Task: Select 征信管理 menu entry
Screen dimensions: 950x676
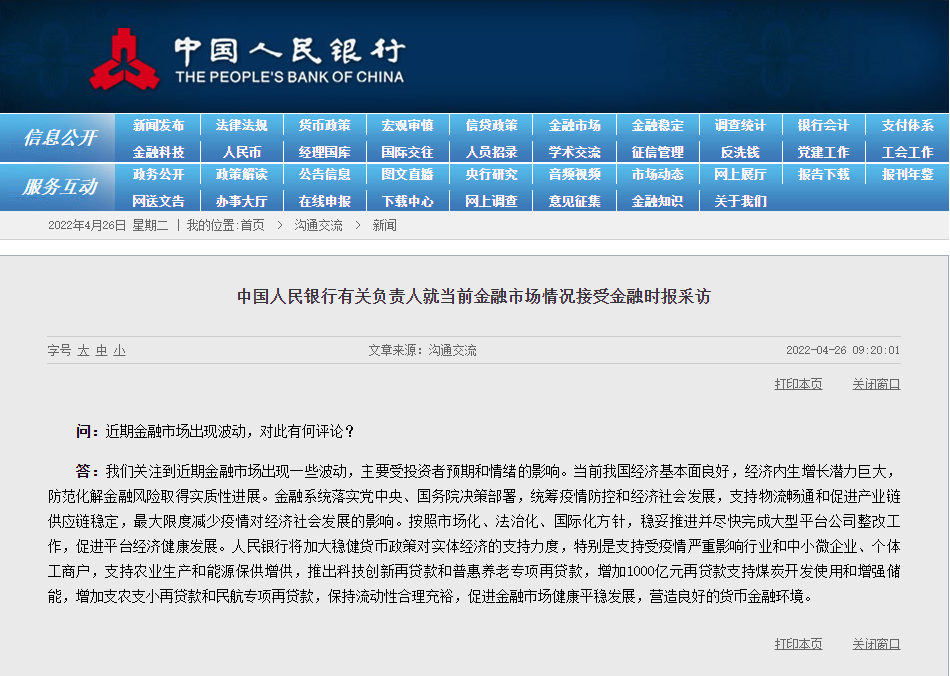Action: click(x=657, y=152)
